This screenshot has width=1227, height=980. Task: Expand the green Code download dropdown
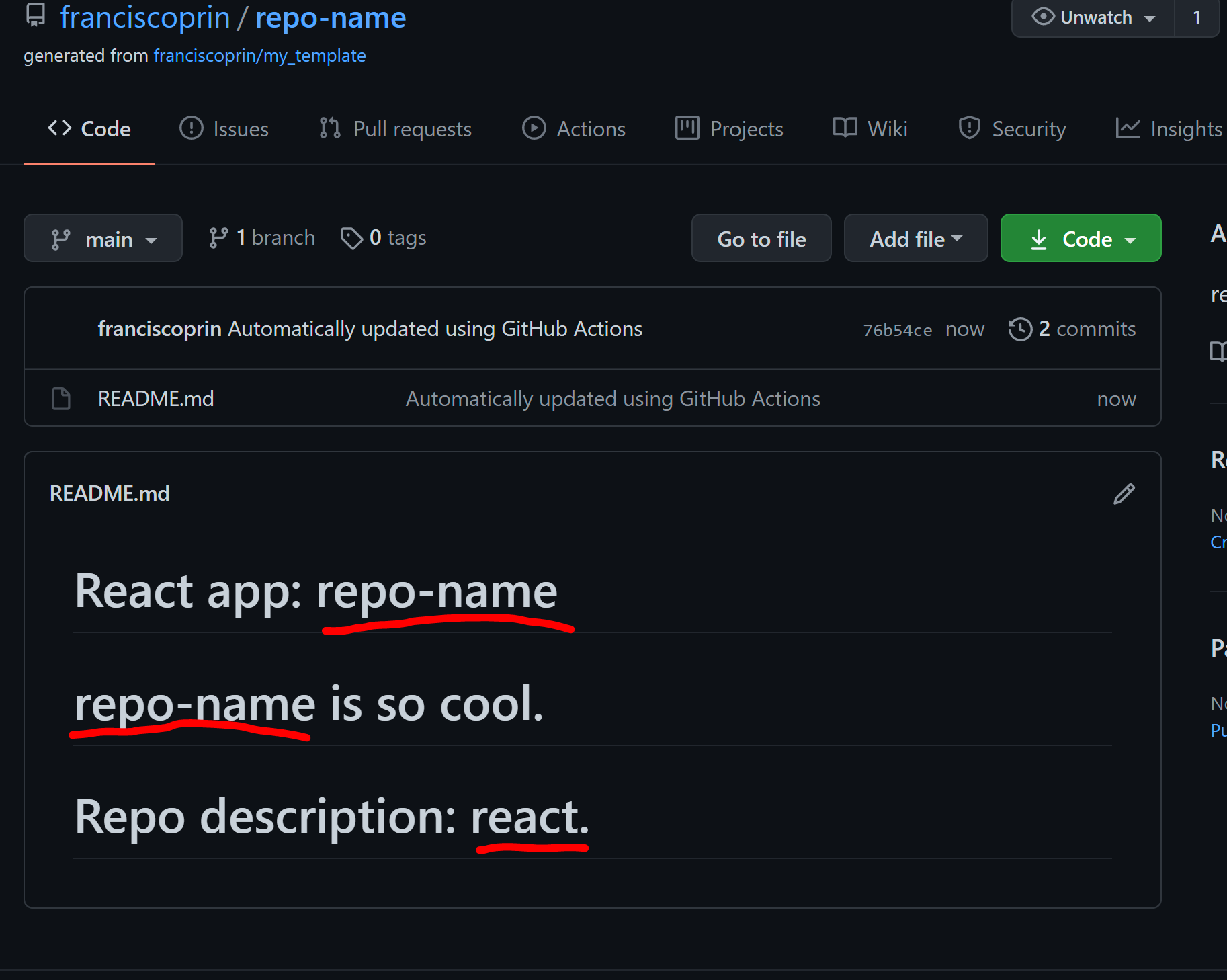coord(1081,239)
